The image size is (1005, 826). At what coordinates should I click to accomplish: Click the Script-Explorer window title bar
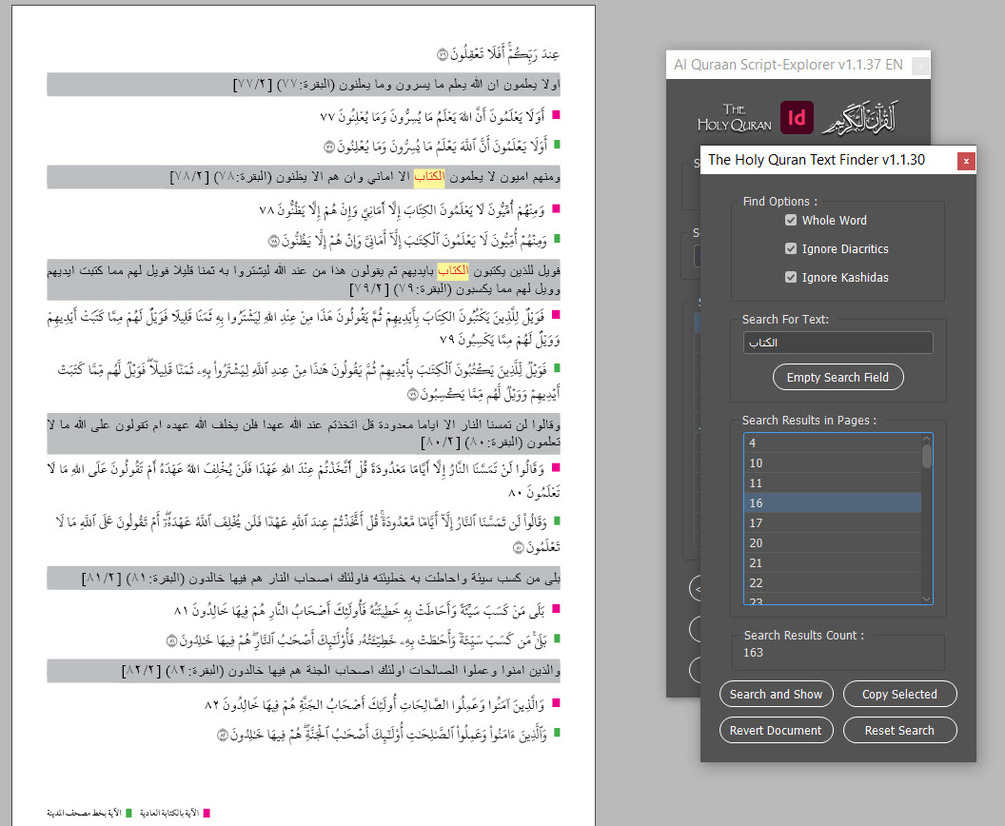pos(798,65)
